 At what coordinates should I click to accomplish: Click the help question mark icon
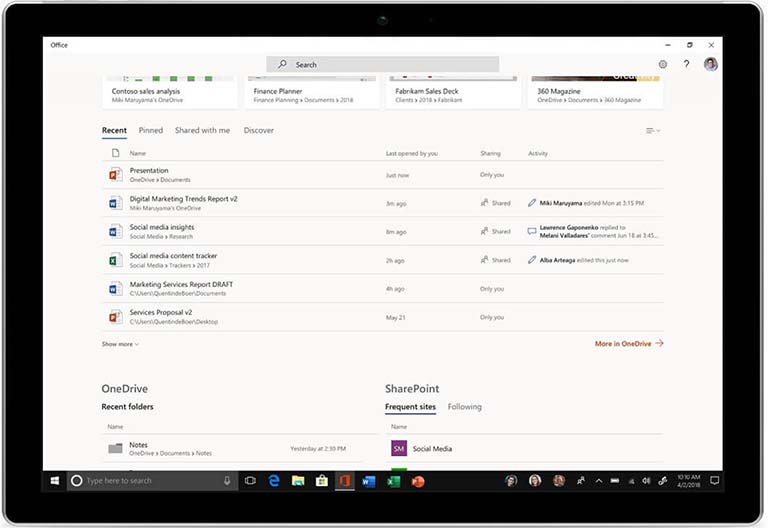(x=687, y=64)
